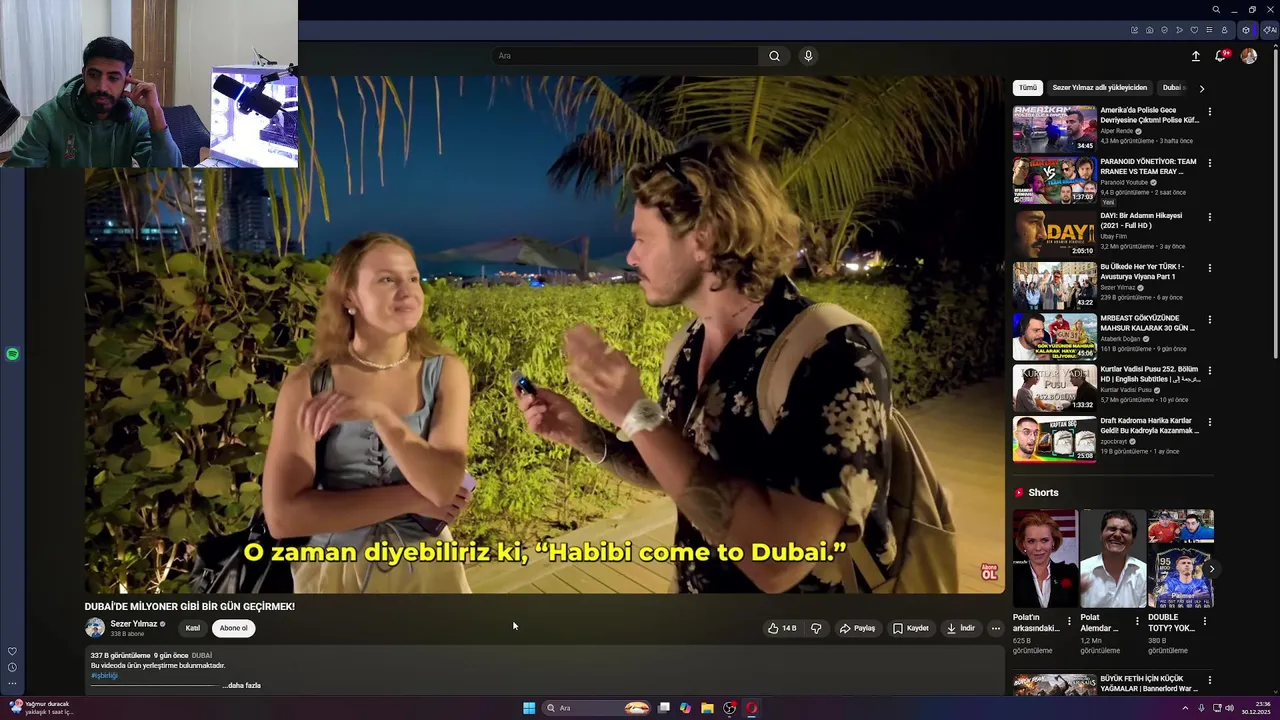Open options menu for 'Draft Kadroma Harika Kartlar' video
Image resolution: width=1280 pixels, height=720 pixels.
[x=1209, y=422]
